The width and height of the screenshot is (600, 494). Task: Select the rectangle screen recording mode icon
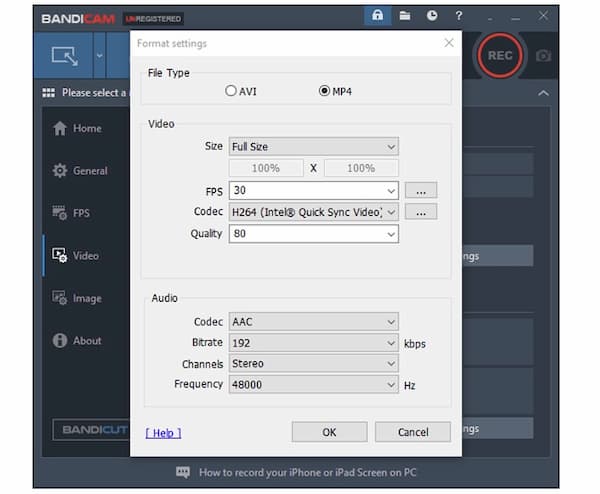(x=65, y=56)
